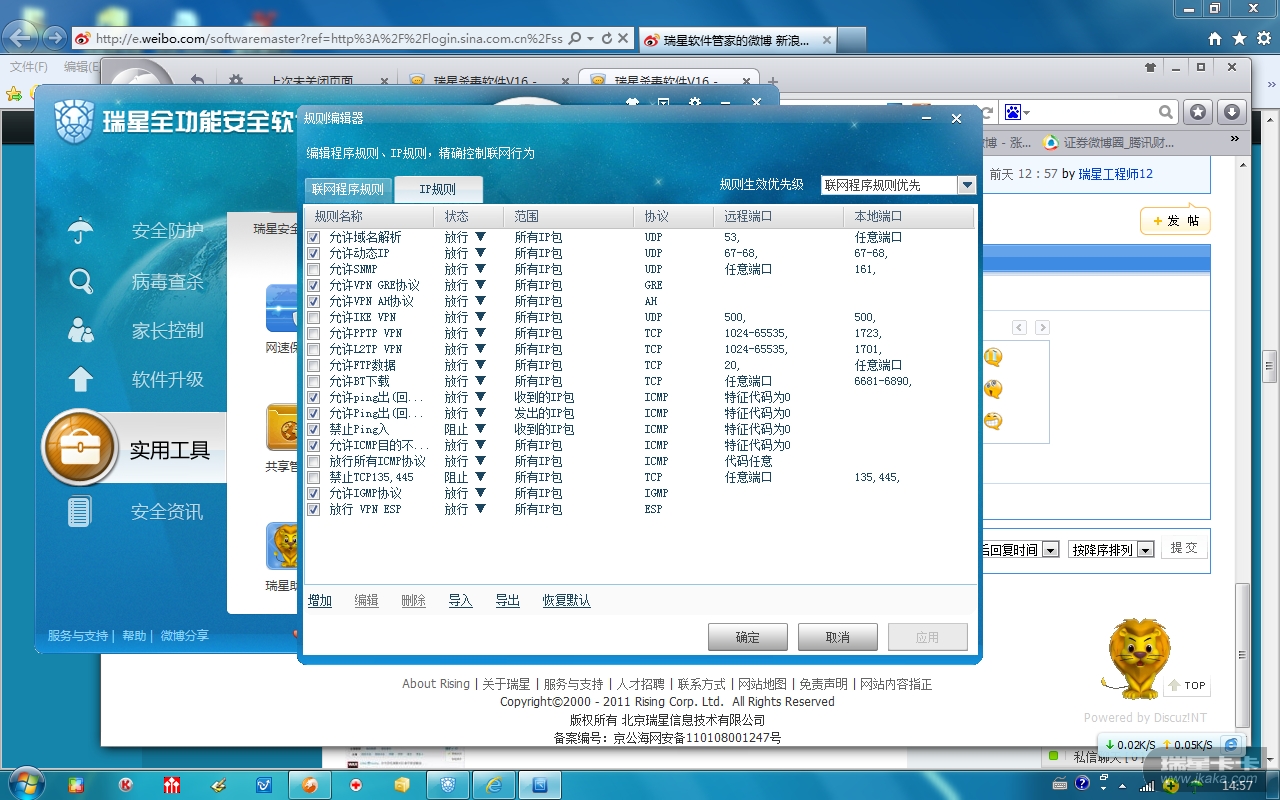Click the 提交 button on the forum page

click(1184, 549)
